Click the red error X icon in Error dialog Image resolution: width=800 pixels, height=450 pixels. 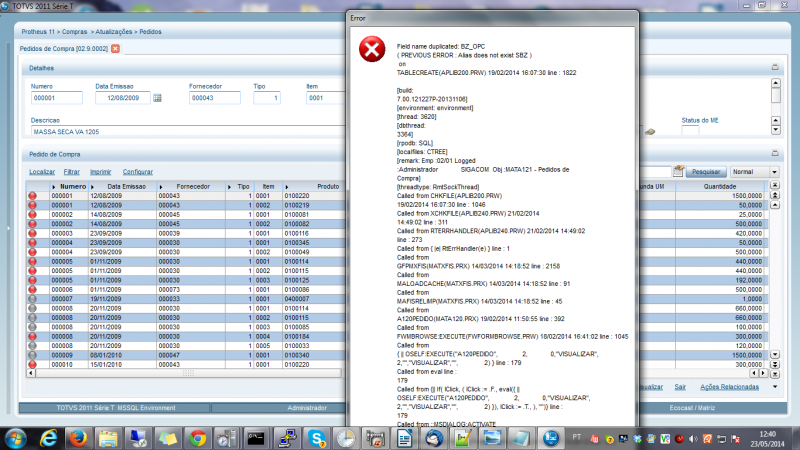pos(372,49)
